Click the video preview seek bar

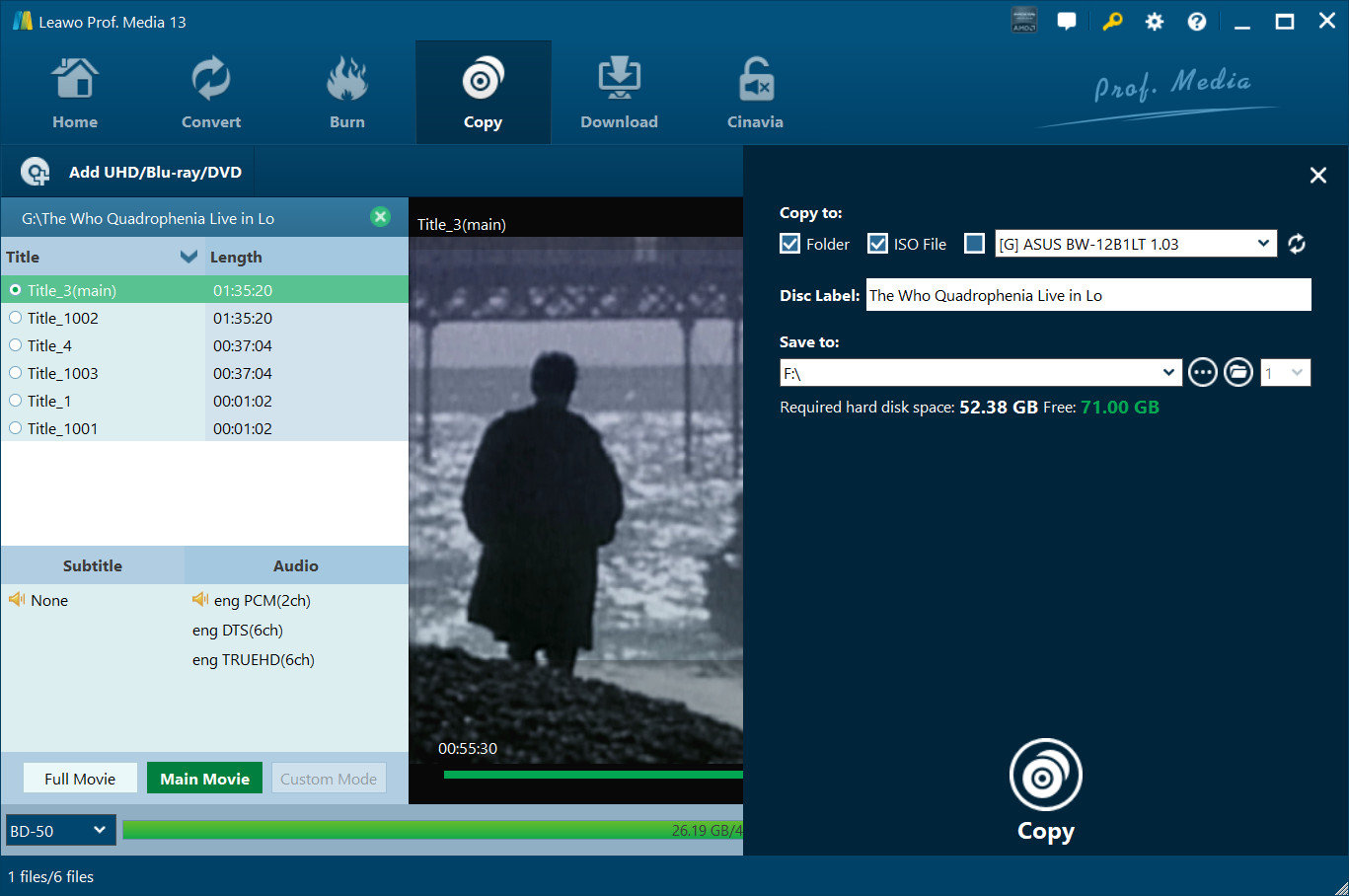tap(593, 775)
